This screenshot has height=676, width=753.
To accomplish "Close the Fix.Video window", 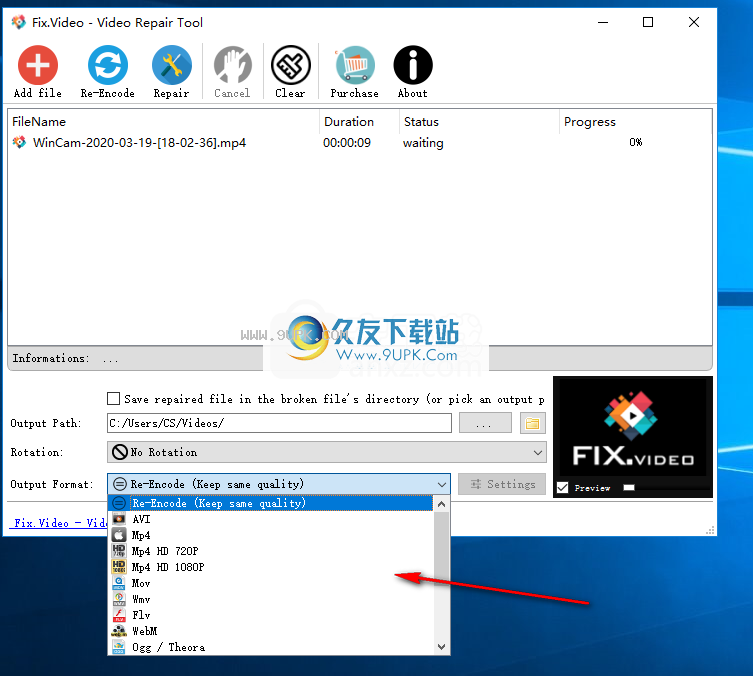I will click(x=693, y=22).
